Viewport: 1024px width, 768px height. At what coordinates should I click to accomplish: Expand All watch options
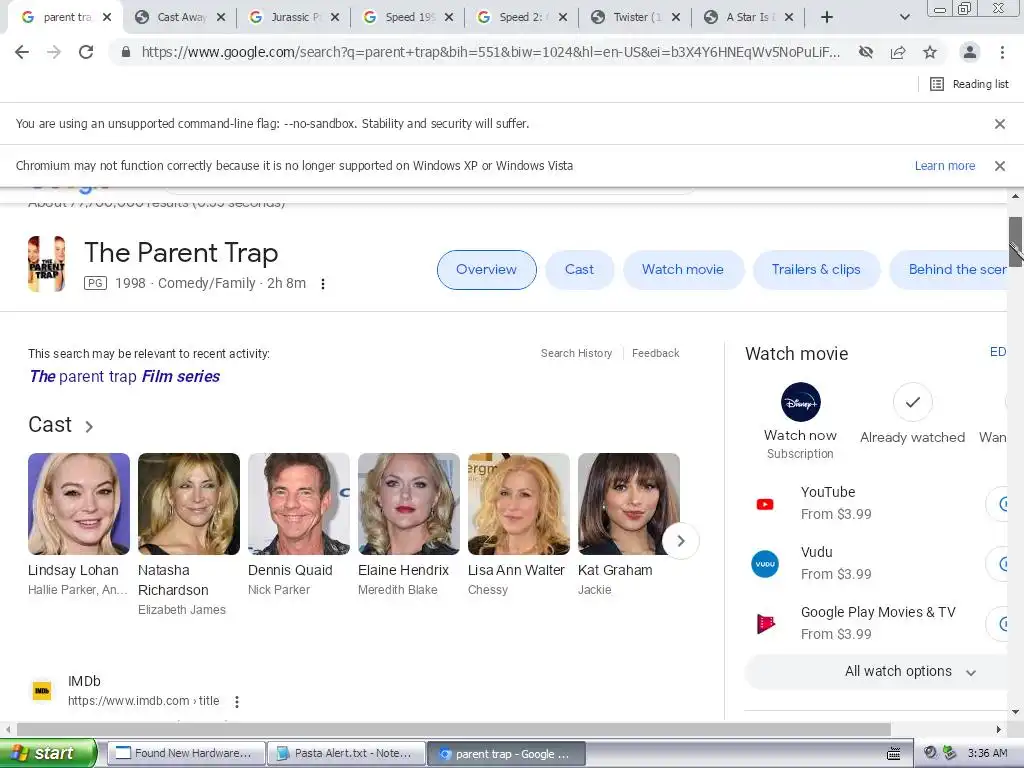[x=877, y=671]
